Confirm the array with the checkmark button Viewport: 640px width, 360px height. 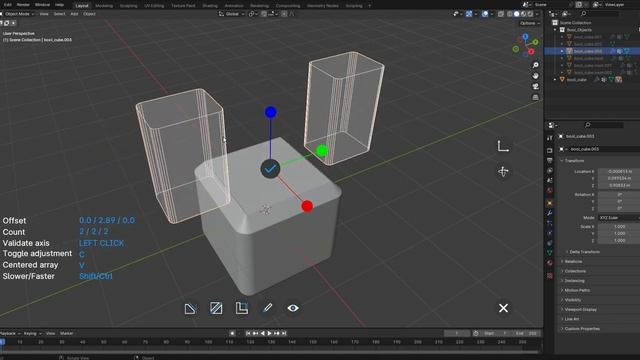pos(270,169)
